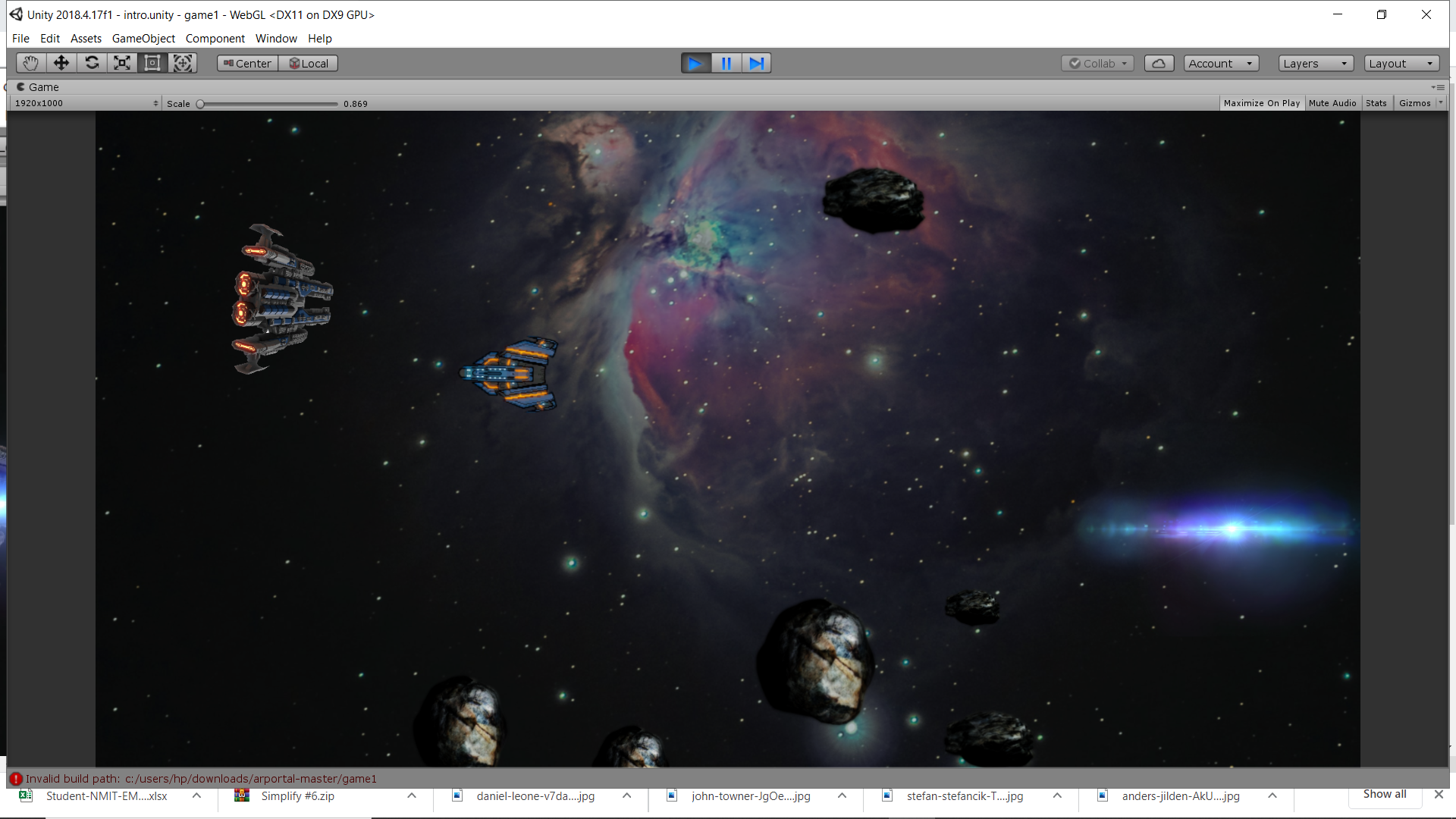The height and width of the screenshot is (819, 1456).
Task: Select the Scale tool
Action: click(x=122, y=63)
